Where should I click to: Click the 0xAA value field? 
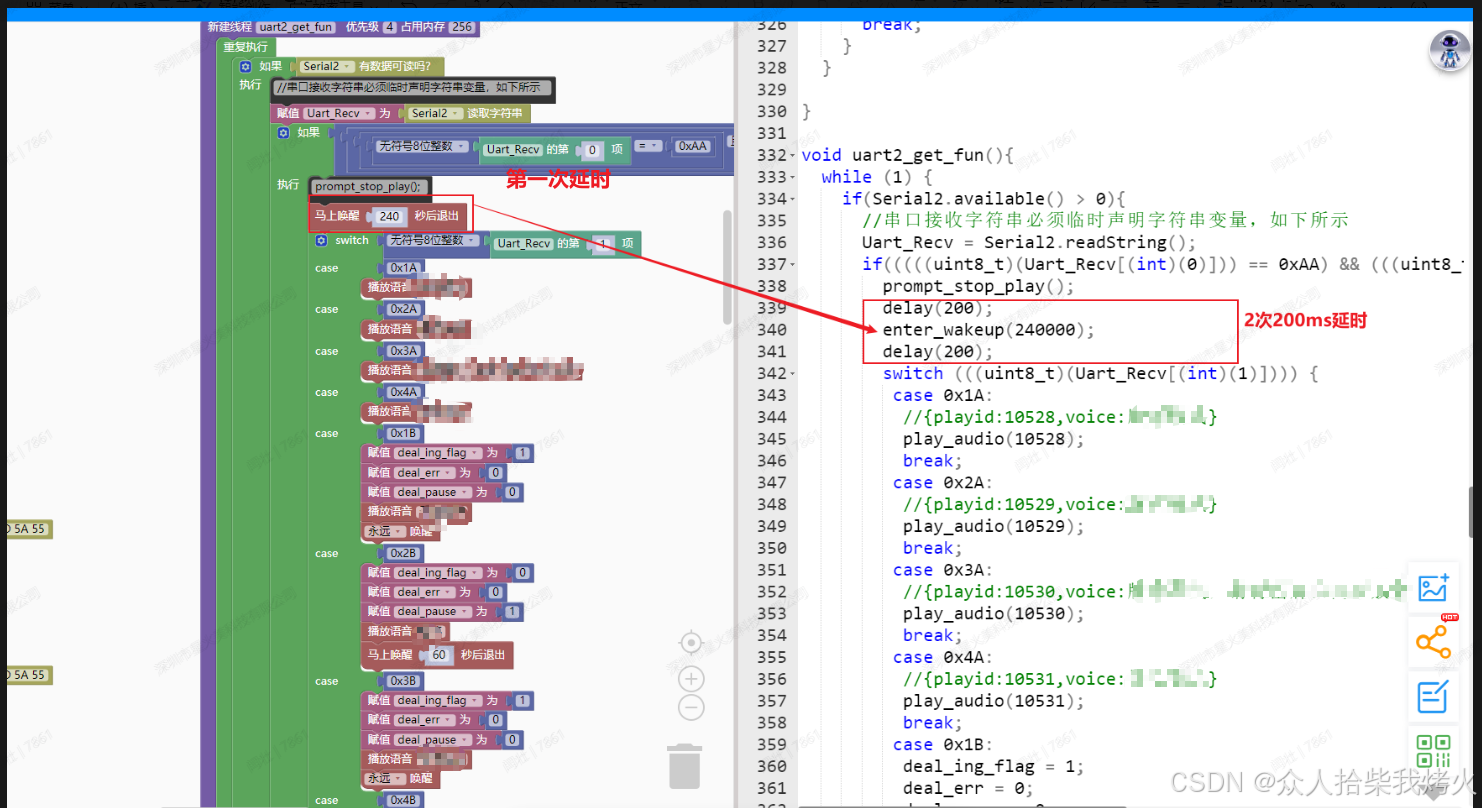pos(693,146)
